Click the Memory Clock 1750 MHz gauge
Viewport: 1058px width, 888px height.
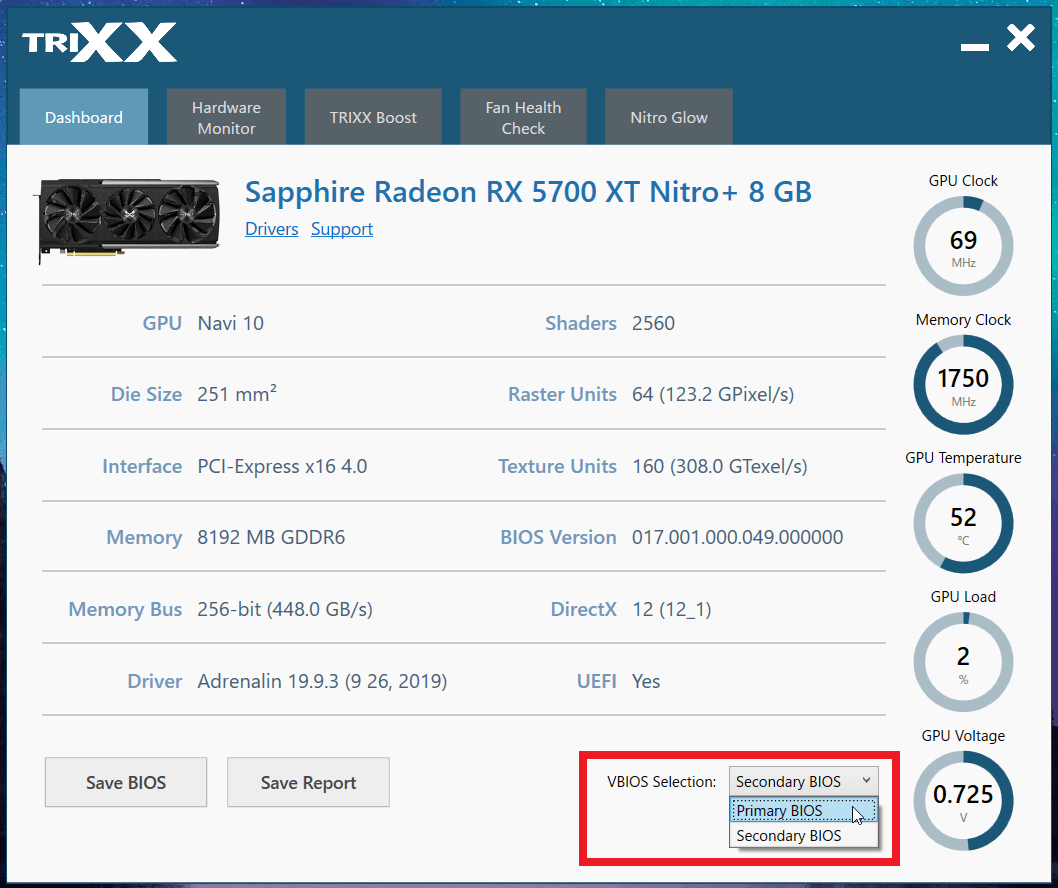[x=964, y=385]
